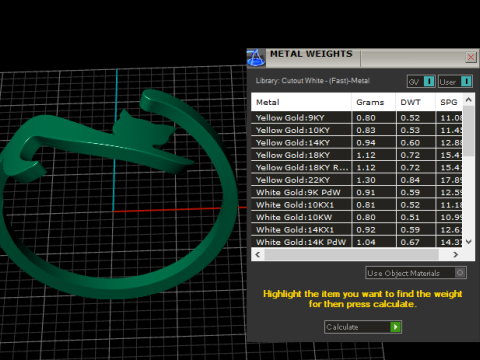The height and width of the screenshot is (360, 480).
Task: Click the Metal Weights scale icon
Action: (x=256, y=58)
